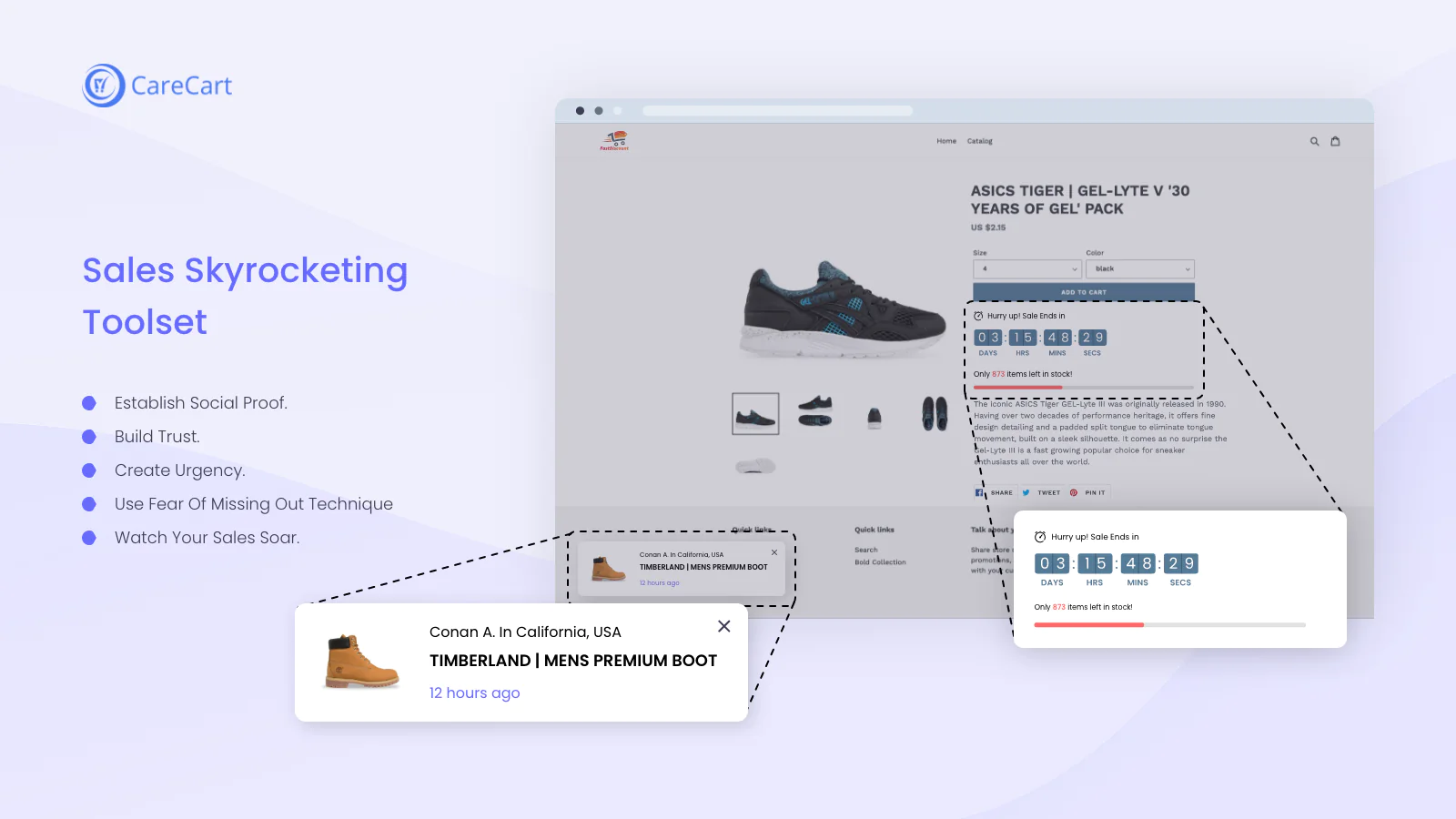Click the boot image in the small storefront popup
The width and height of the screenshot is (1456, 819).
609,569
